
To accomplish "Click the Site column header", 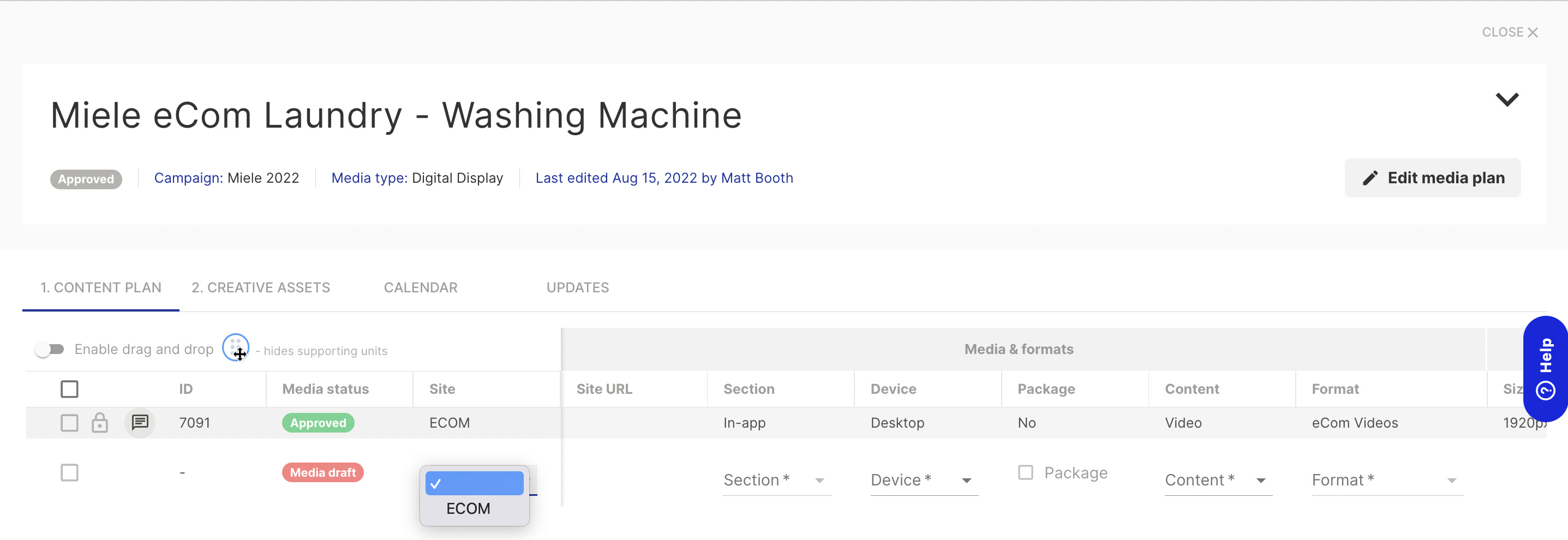I will (x=442, y=389).
